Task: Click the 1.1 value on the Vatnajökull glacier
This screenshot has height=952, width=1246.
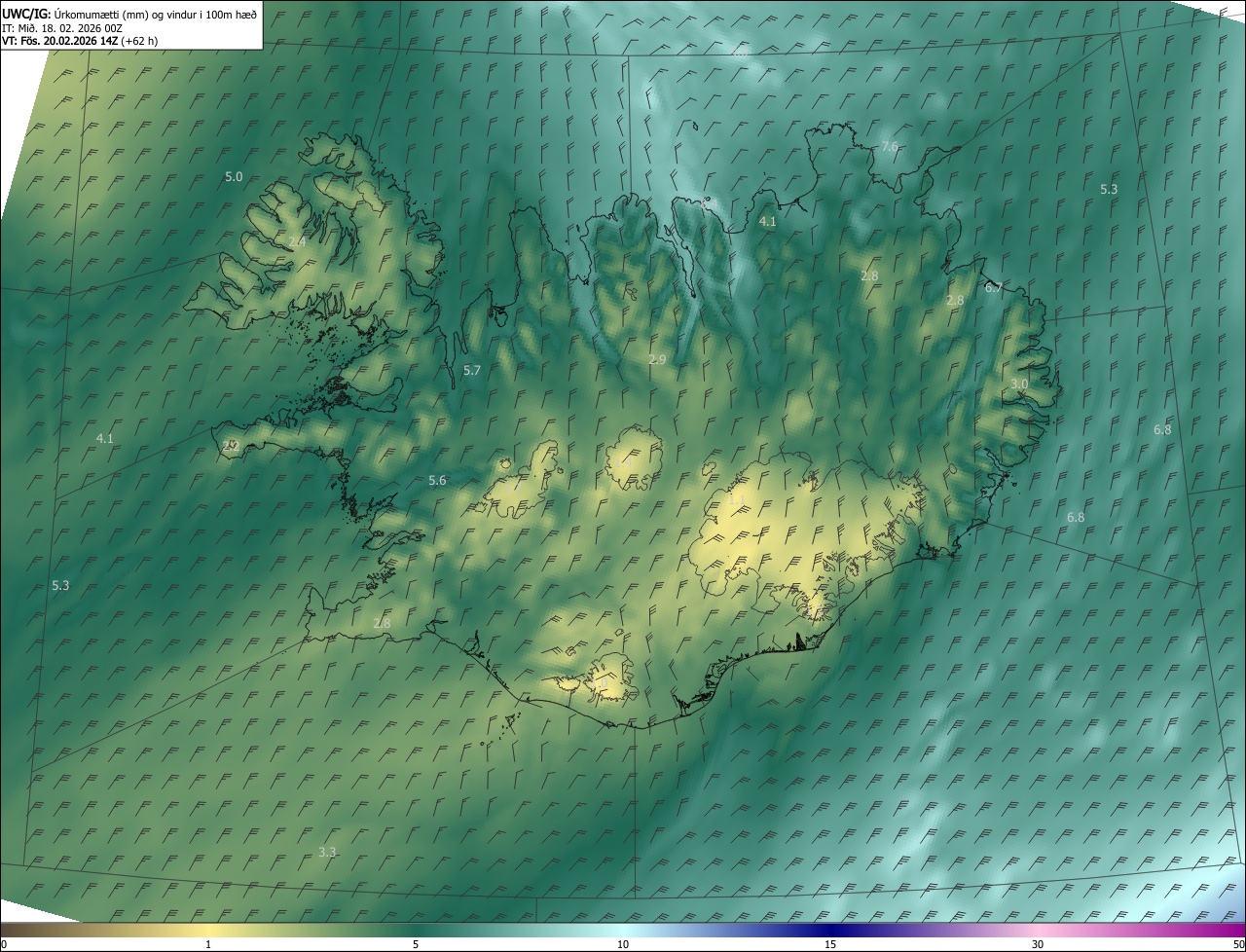Action: click(x=737, y=500)
